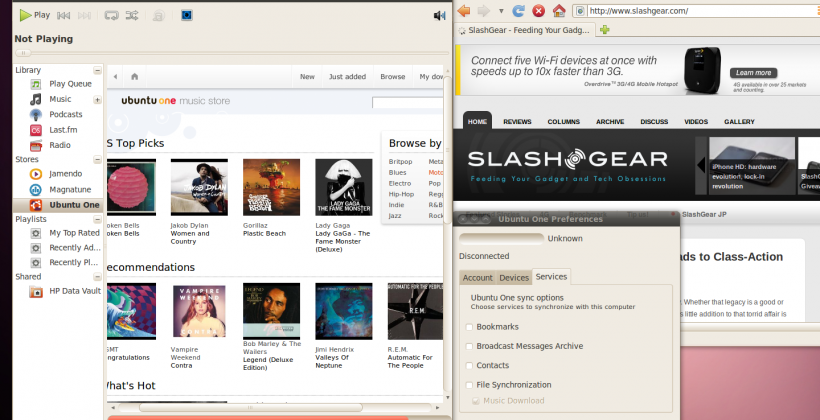Open the Magnatune store
The height and width of the screenshot is (420, 820).
coord(70,189)
